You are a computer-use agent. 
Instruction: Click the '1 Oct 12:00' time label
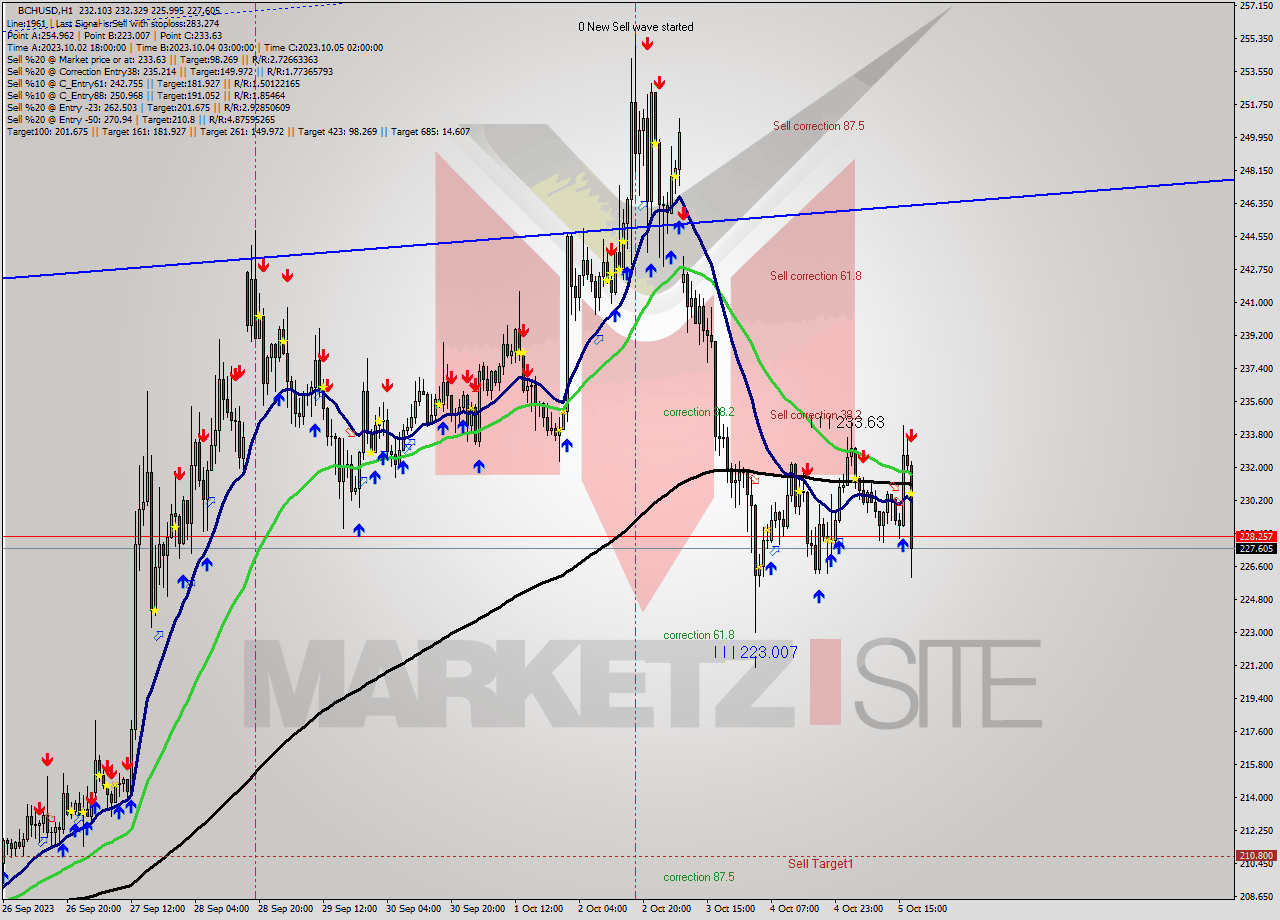tap(540, 909)
